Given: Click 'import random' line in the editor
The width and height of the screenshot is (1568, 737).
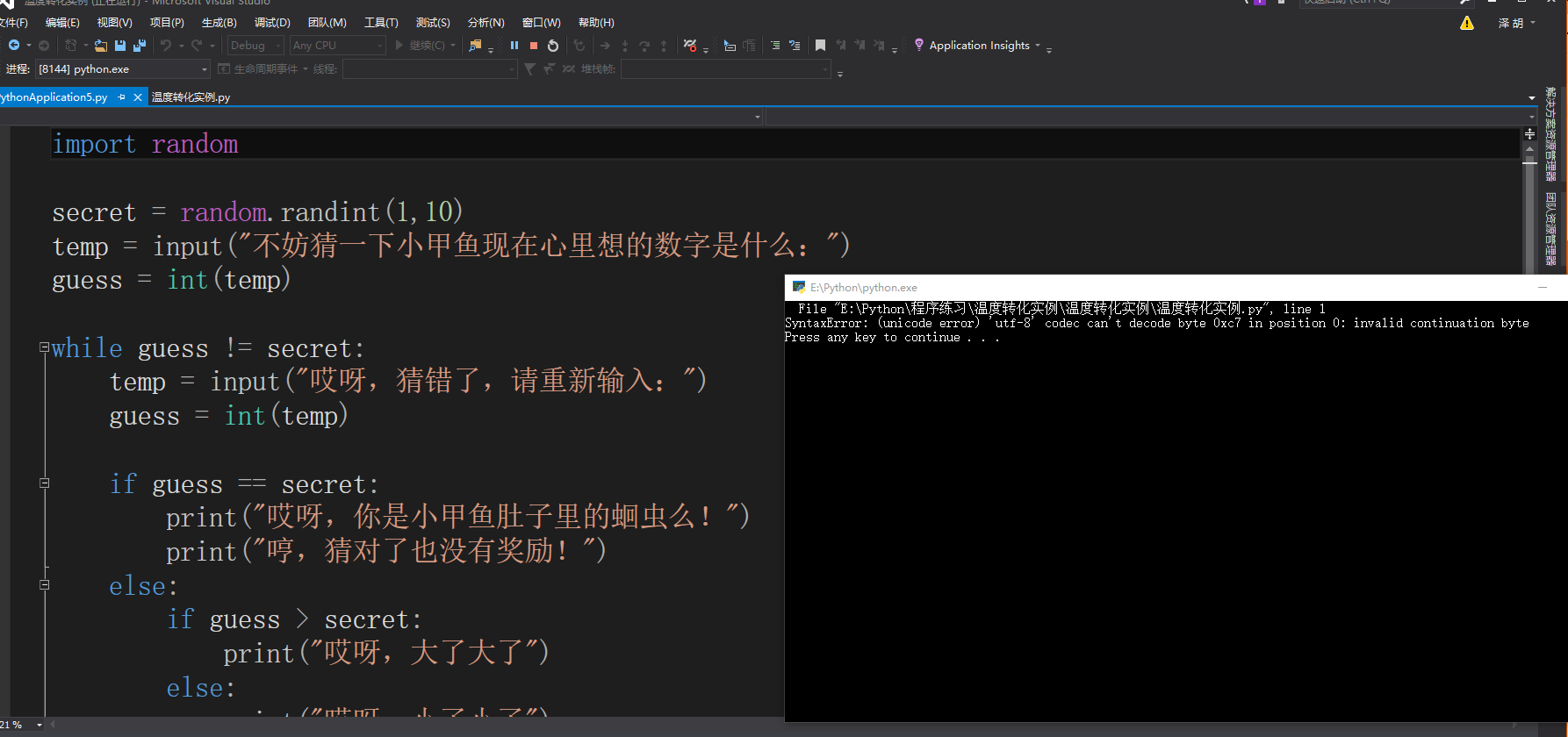Looking at the screenshot, I should pos(146,144).
